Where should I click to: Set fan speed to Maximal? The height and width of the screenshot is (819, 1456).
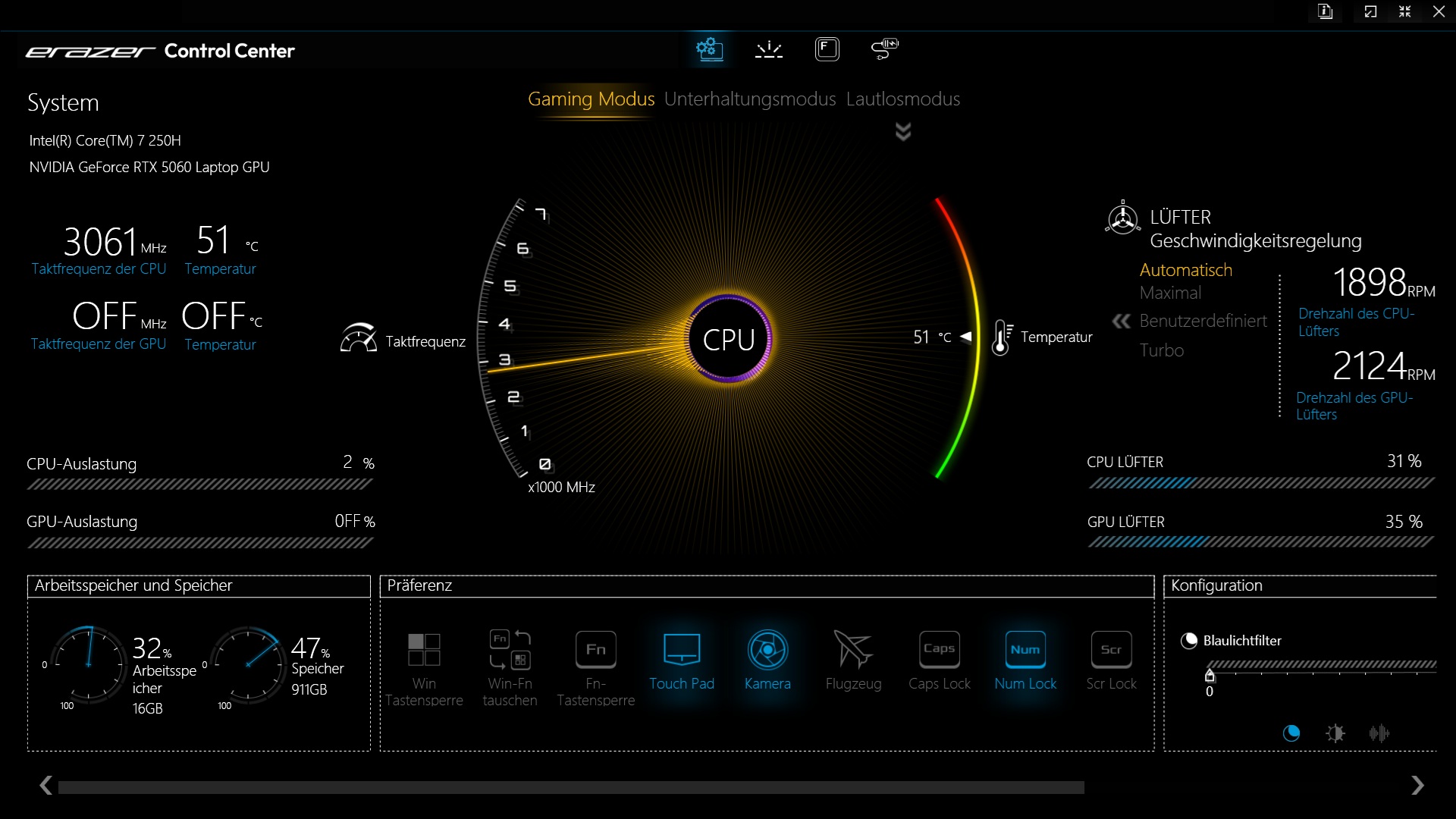click(x=1170, y=293)
